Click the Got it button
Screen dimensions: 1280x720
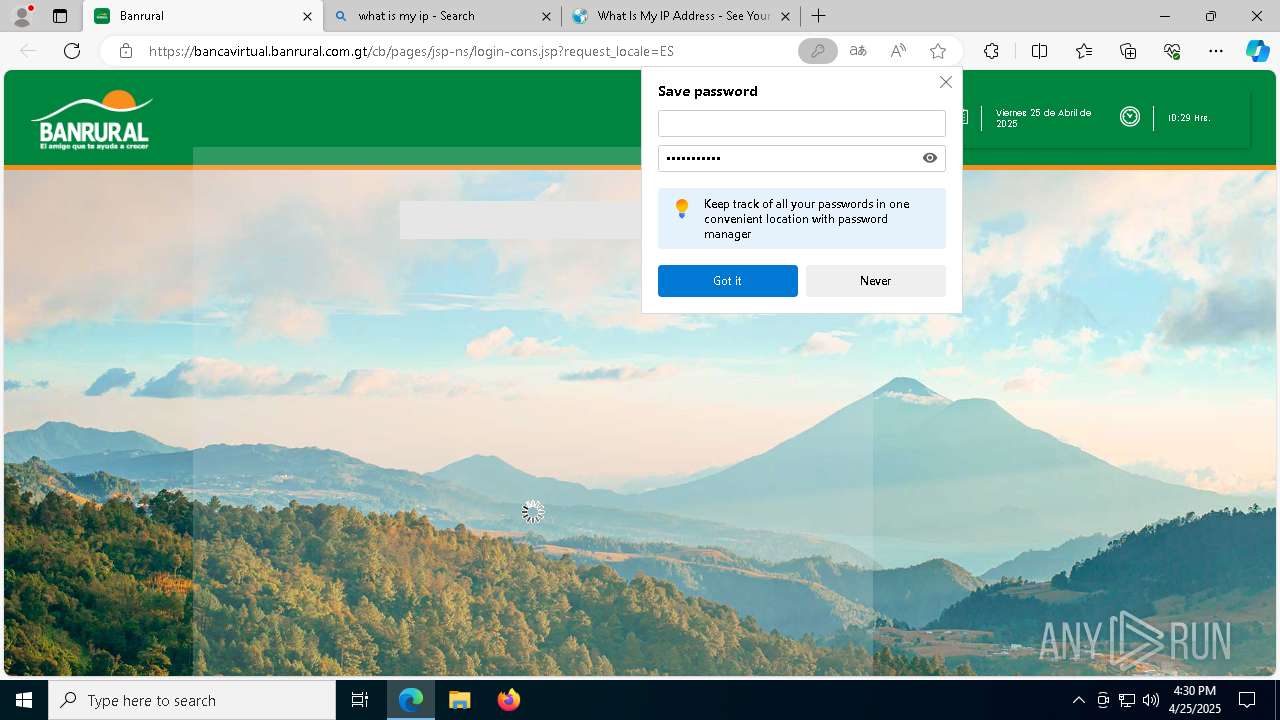[728, 281]
